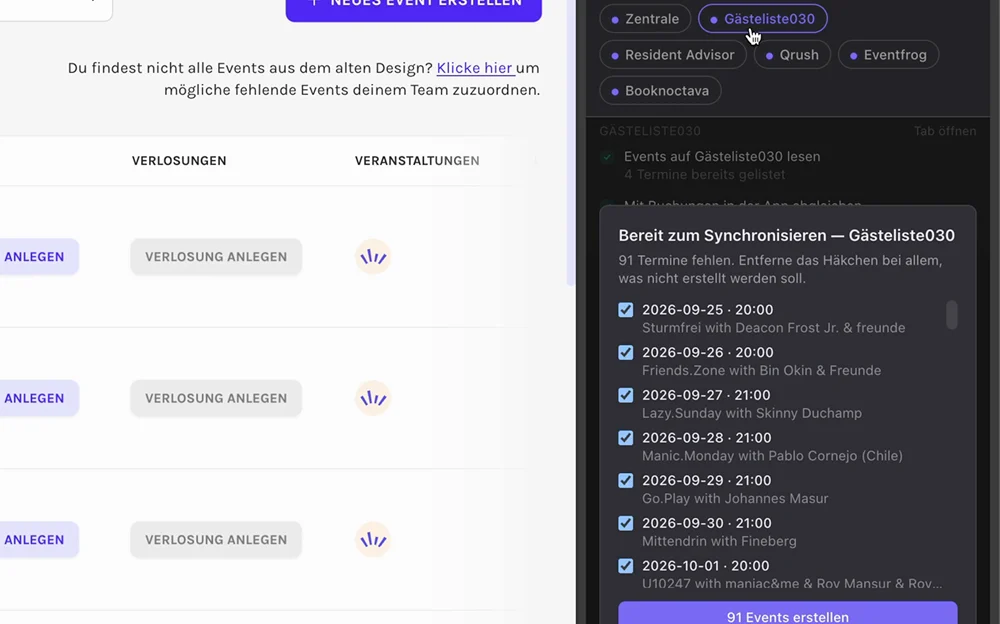
Task: Click Neues Event erstellen button
Action: [414, 9]
